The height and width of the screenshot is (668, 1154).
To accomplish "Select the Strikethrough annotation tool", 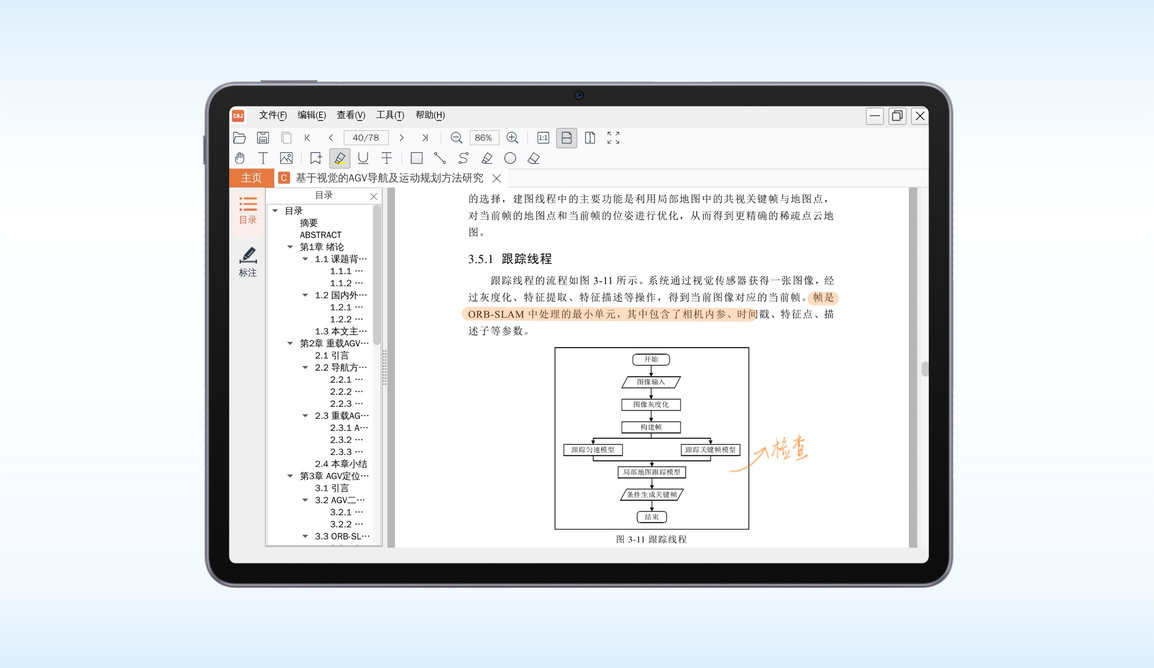I will point(386,158).
